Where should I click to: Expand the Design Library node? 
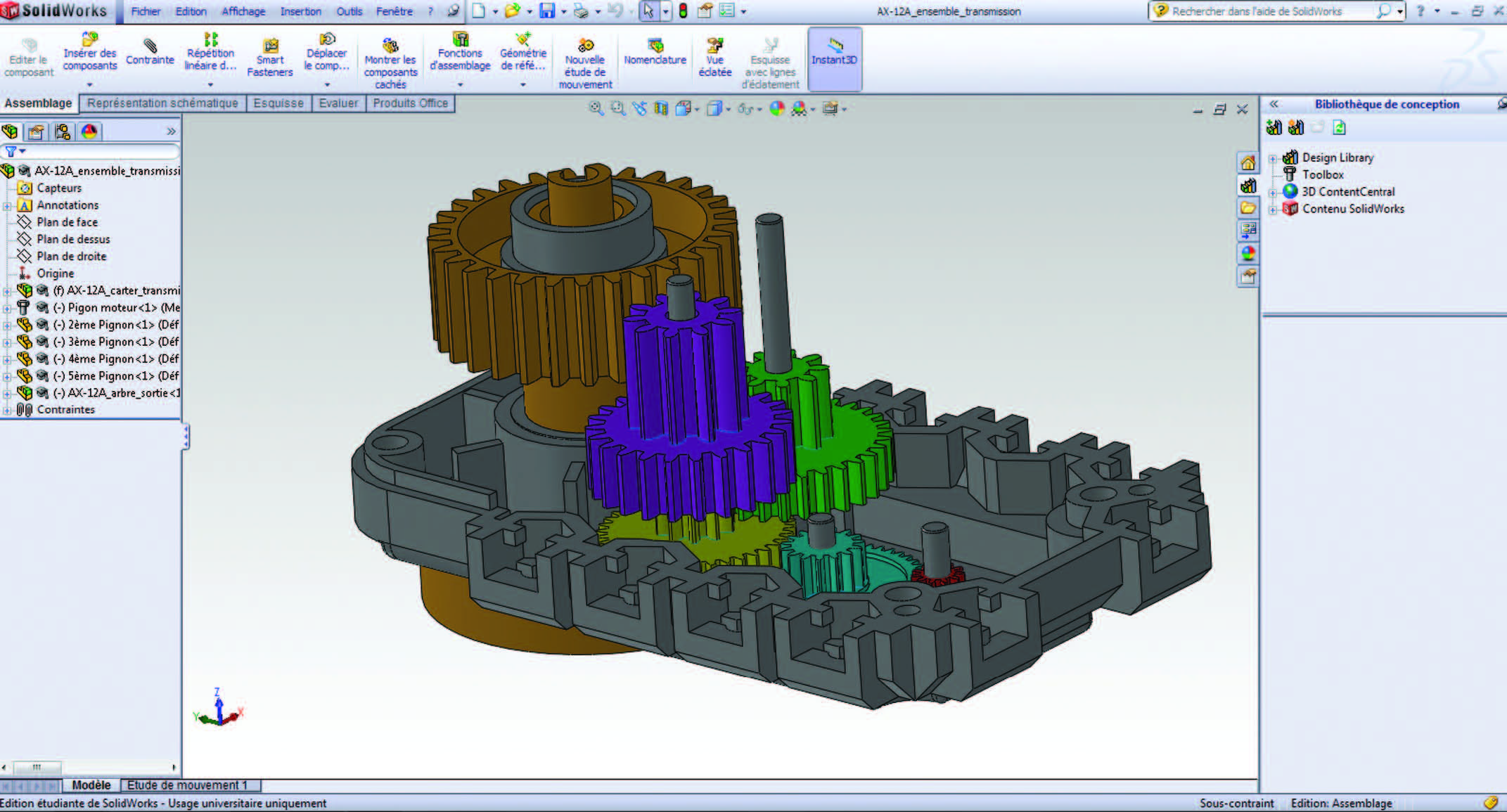click(x=1273, y=158)
